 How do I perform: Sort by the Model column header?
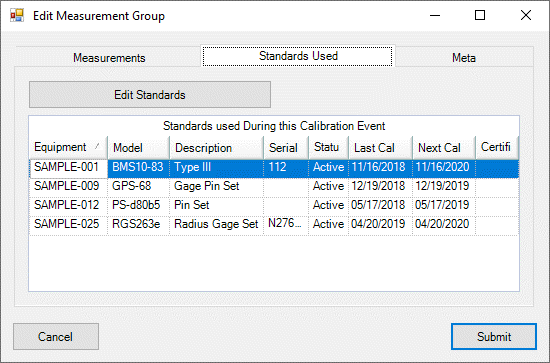(139, 147)
